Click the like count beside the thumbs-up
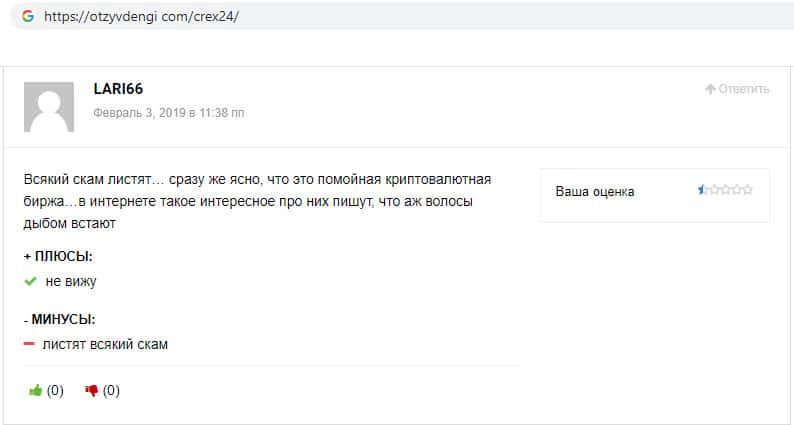Screen dimensions: 794x425 (55, 391)
